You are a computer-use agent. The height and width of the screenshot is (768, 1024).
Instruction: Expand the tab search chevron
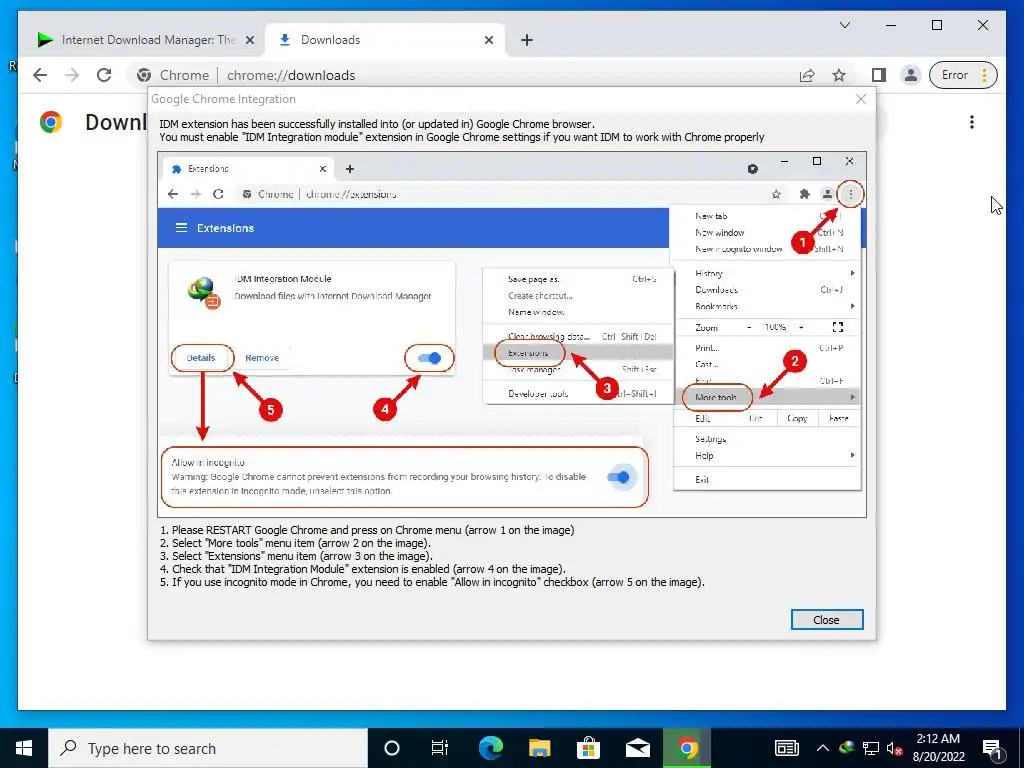pyautogui.click(x=844, y=25)
